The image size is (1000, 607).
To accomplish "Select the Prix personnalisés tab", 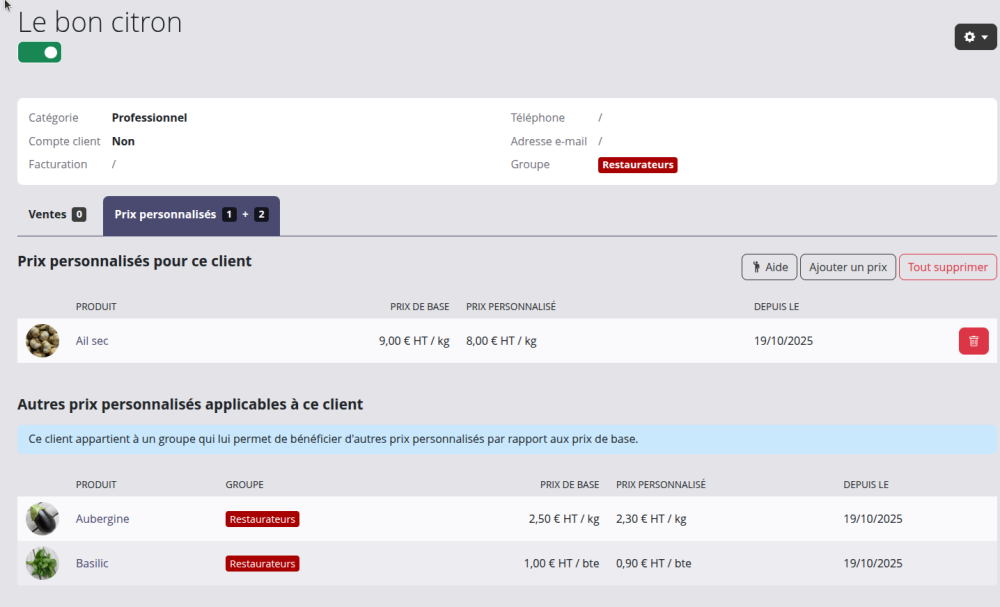I will pyautogui.click(x=166, y=215).
